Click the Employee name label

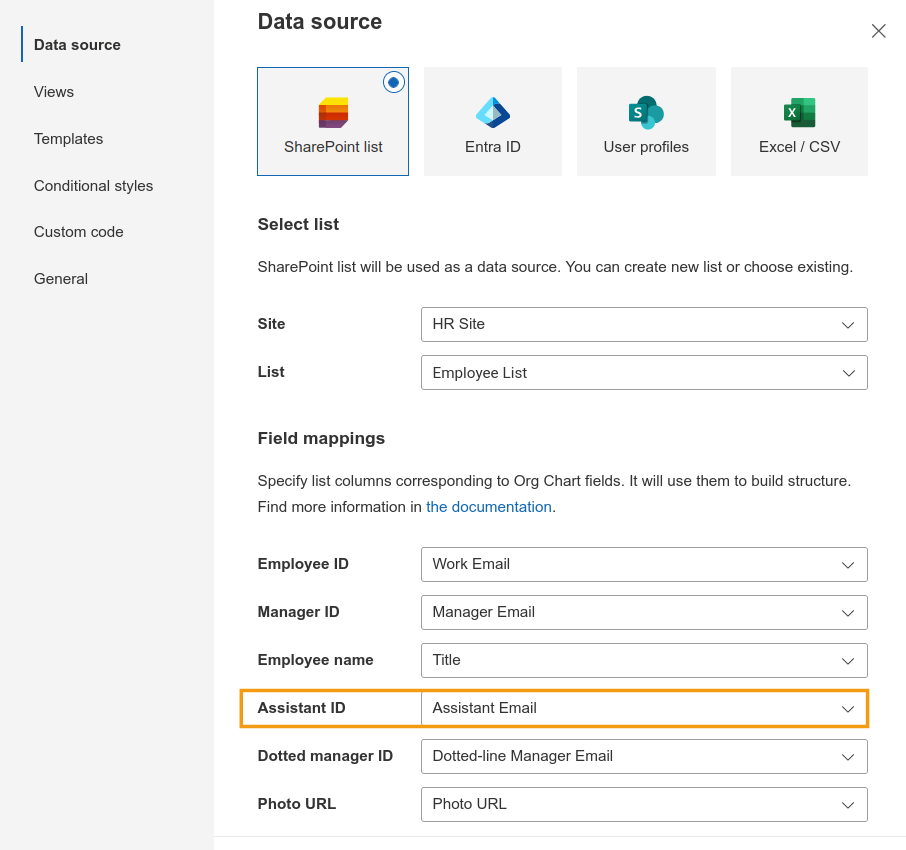pyautogui.click(x=315, y=660)
